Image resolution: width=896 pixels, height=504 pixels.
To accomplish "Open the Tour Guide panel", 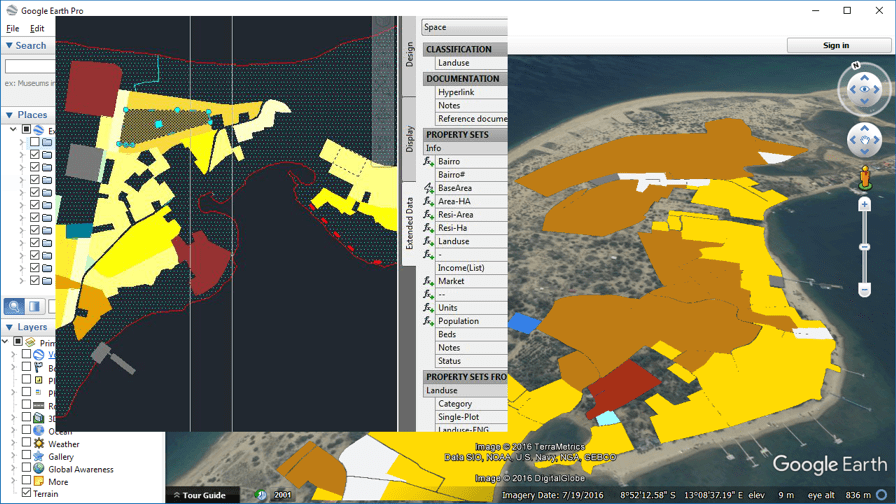I will [198, 495].
